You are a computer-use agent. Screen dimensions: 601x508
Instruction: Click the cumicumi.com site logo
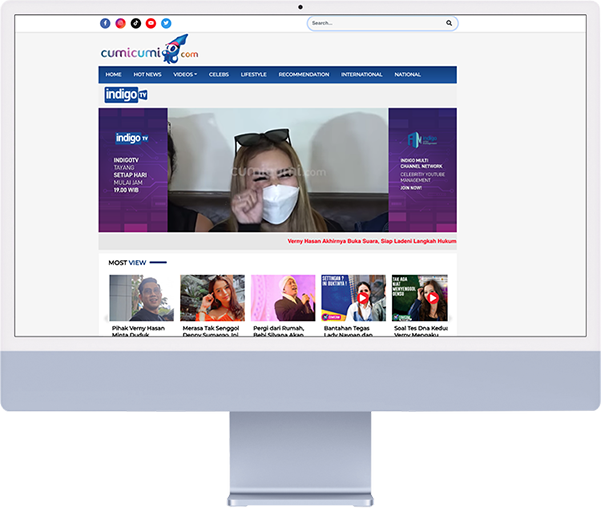[x=149, y=49]
